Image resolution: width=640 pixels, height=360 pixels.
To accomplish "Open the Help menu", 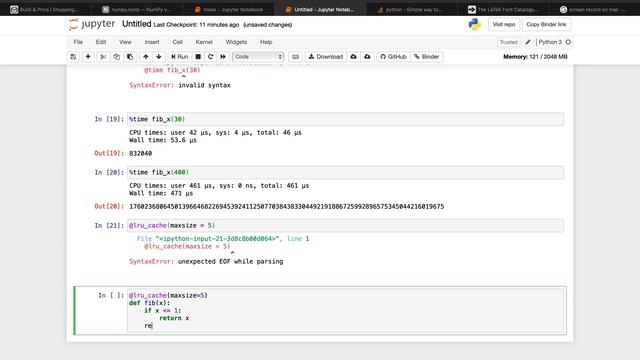I will 266,42.
